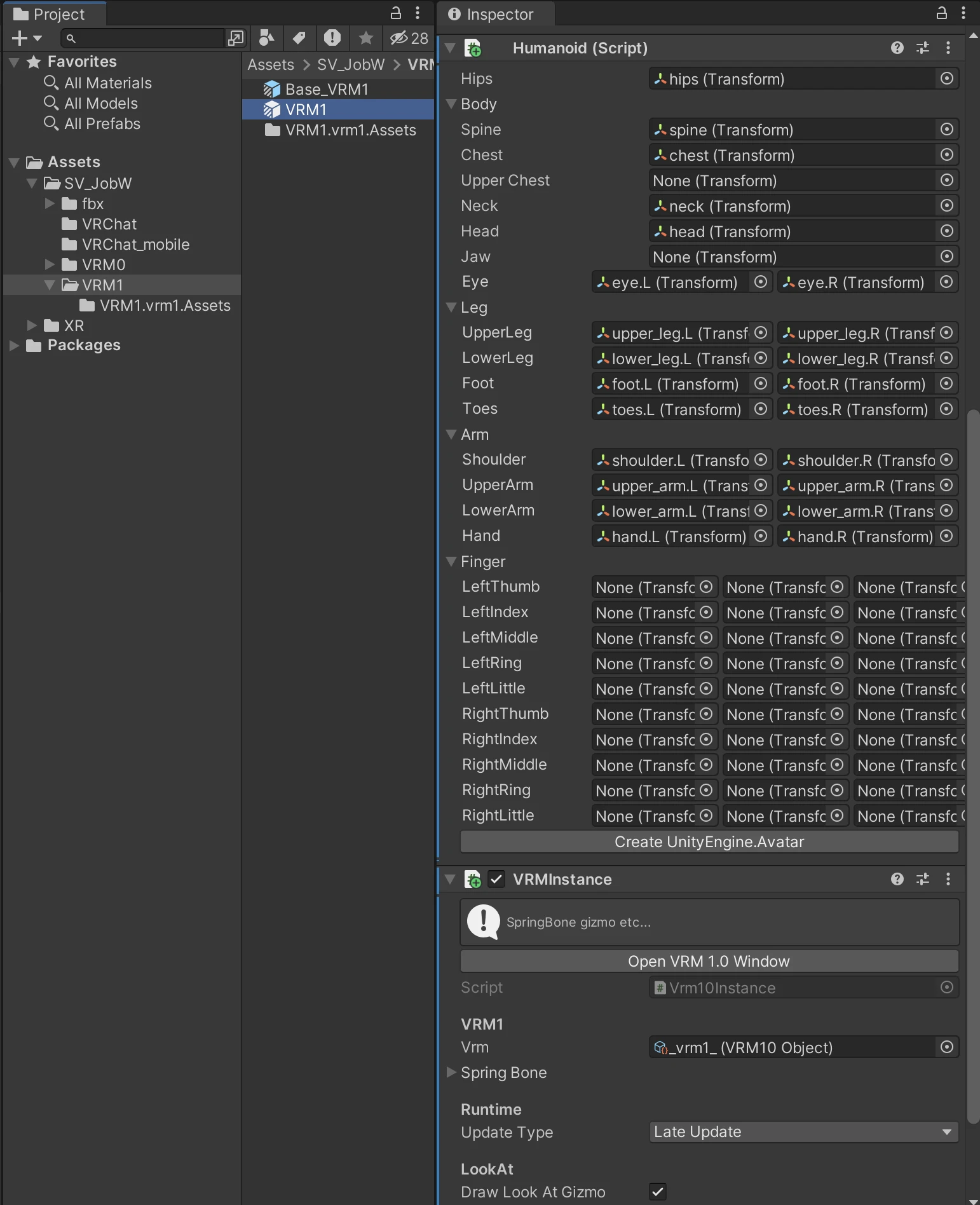This screenshot has width=980, height=1205.
Task: Expand the fbx folder
Action: [x=50, y=204]
